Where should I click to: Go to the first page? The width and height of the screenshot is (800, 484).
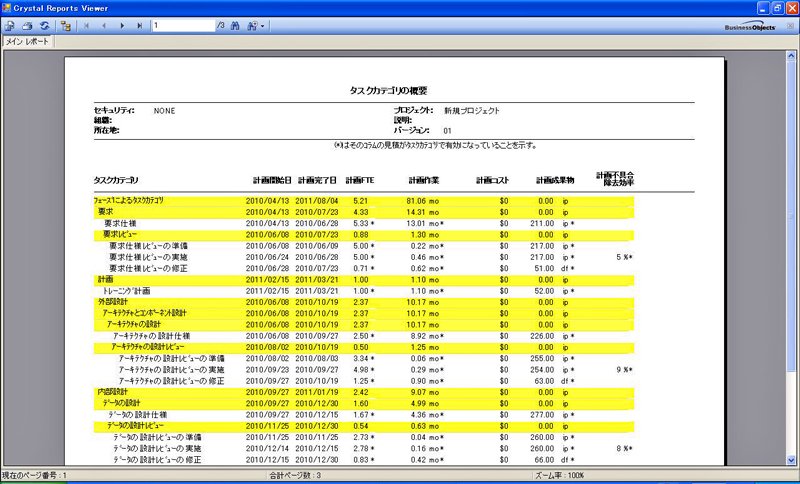coord(86,26)
